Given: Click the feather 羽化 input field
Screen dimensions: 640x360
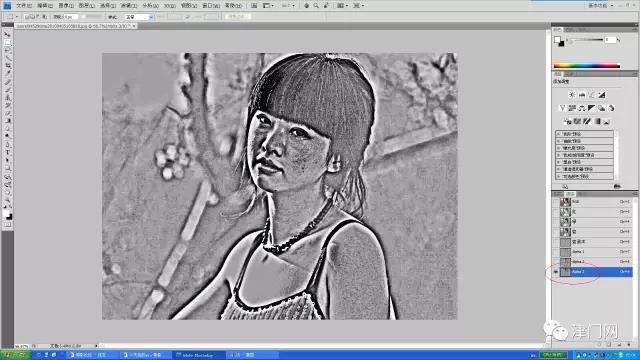Looking at the screenshot, I should [70, 17].
